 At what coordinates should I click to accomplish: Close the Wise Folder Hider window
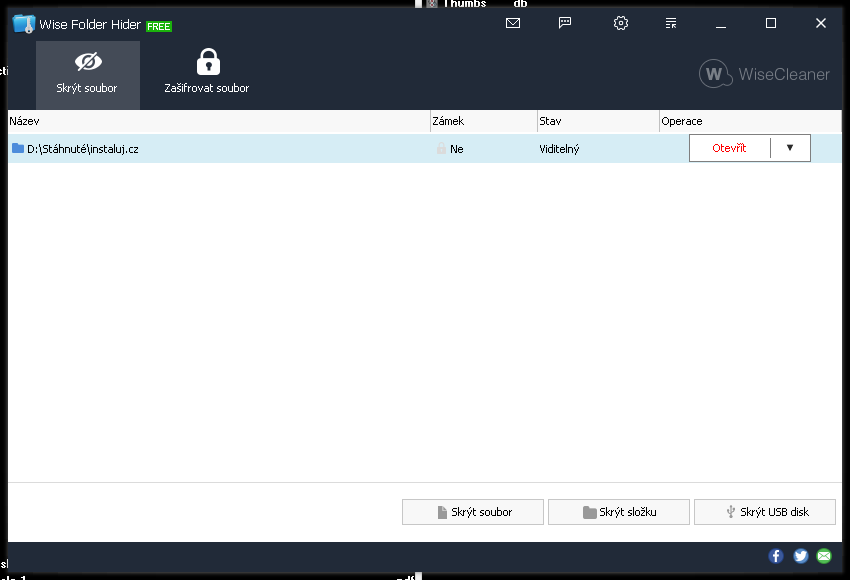[821, 23]
